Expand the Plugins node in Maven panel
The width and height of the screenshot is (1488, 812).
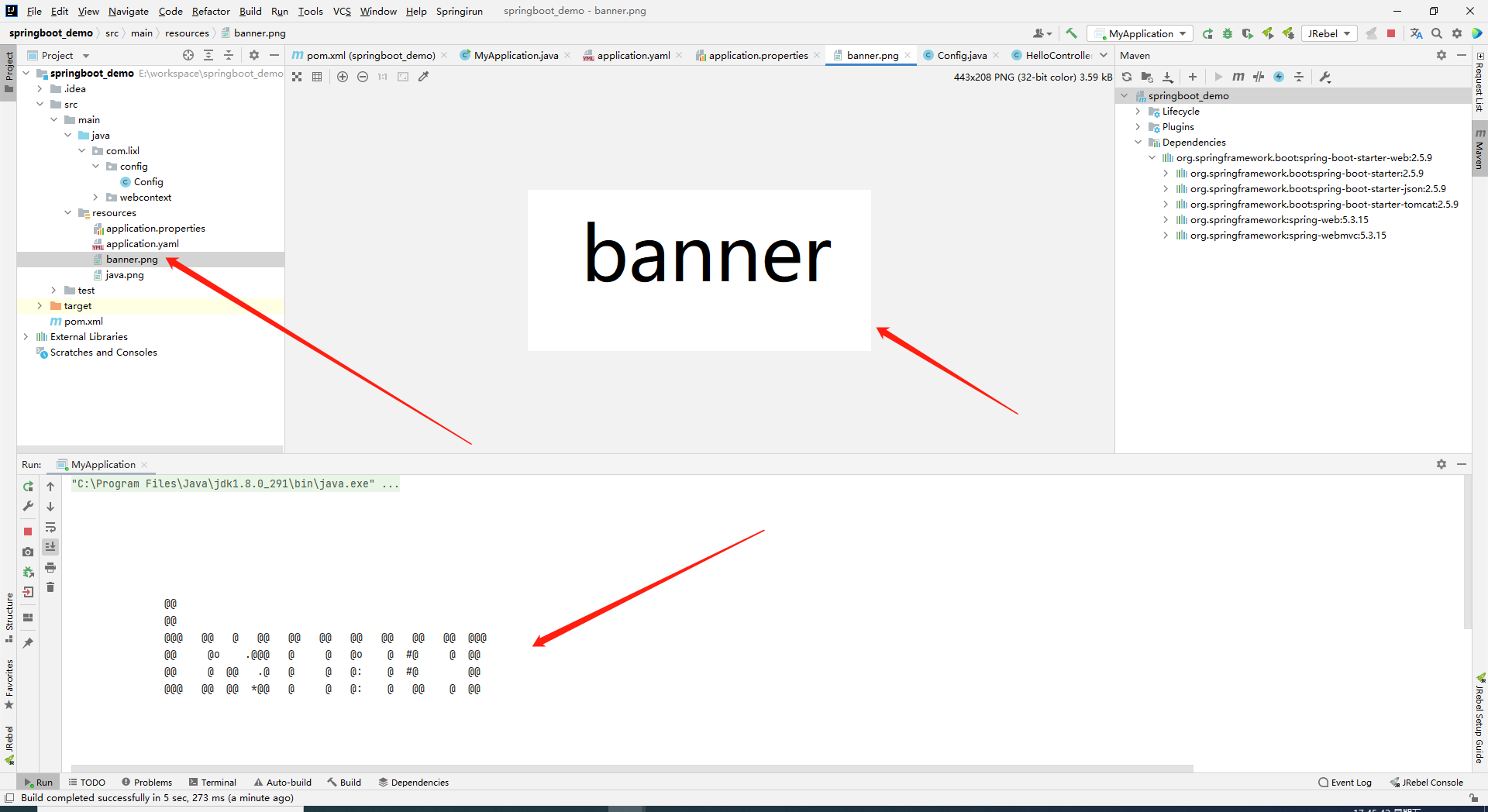point(1138,126)
